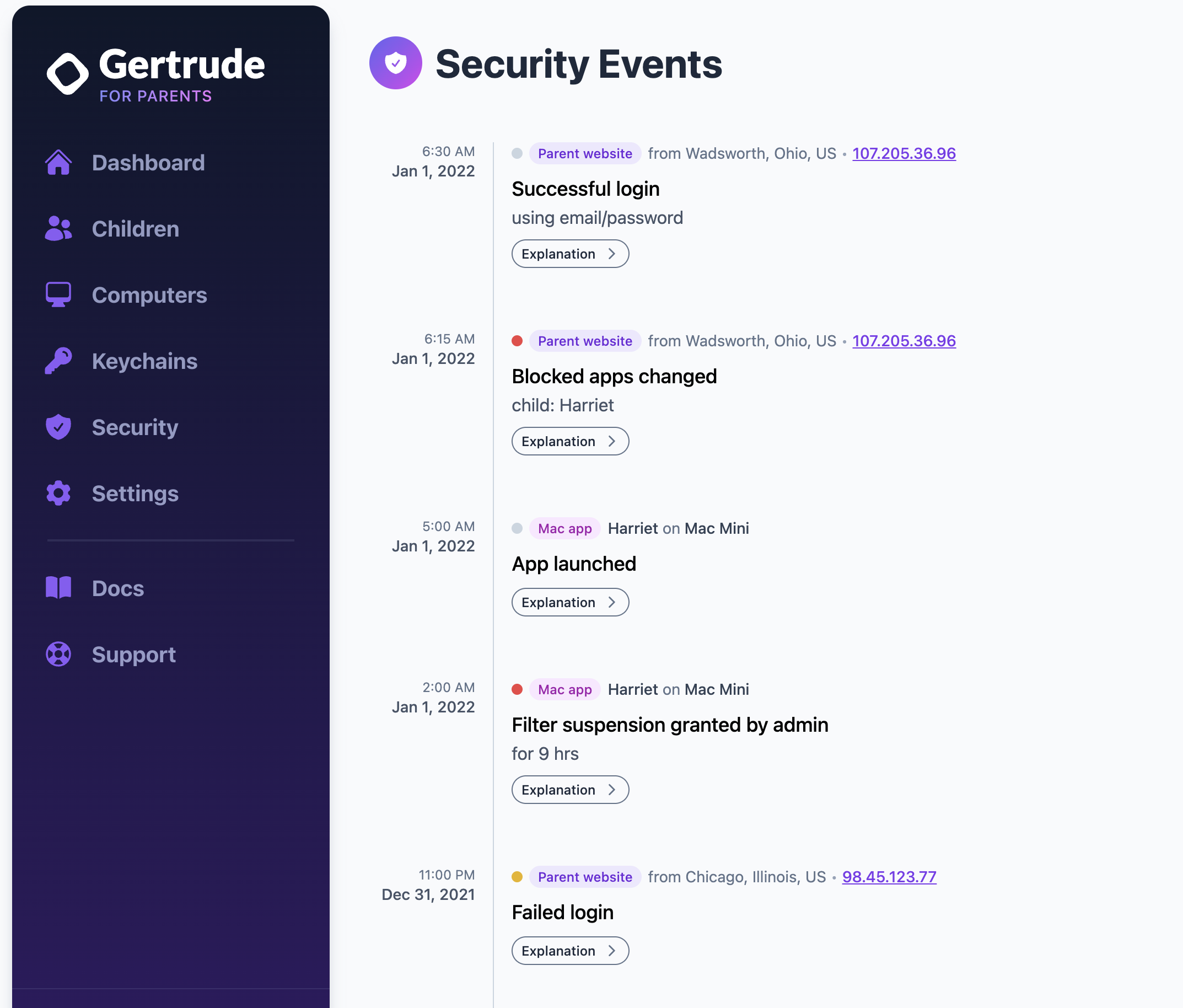Click the Dashboard house icon

pyautogui.click(x=58, y=163)
